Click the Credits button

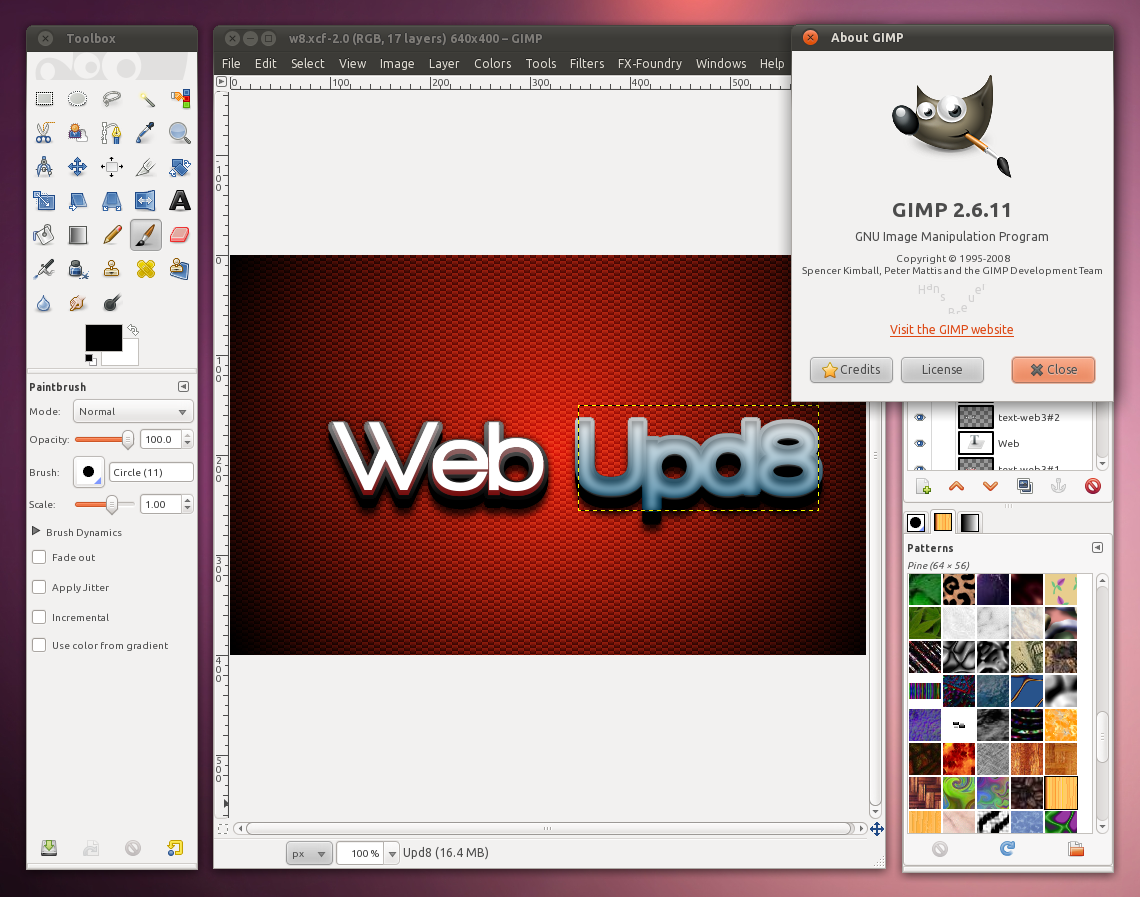click(x=851, y=369)
